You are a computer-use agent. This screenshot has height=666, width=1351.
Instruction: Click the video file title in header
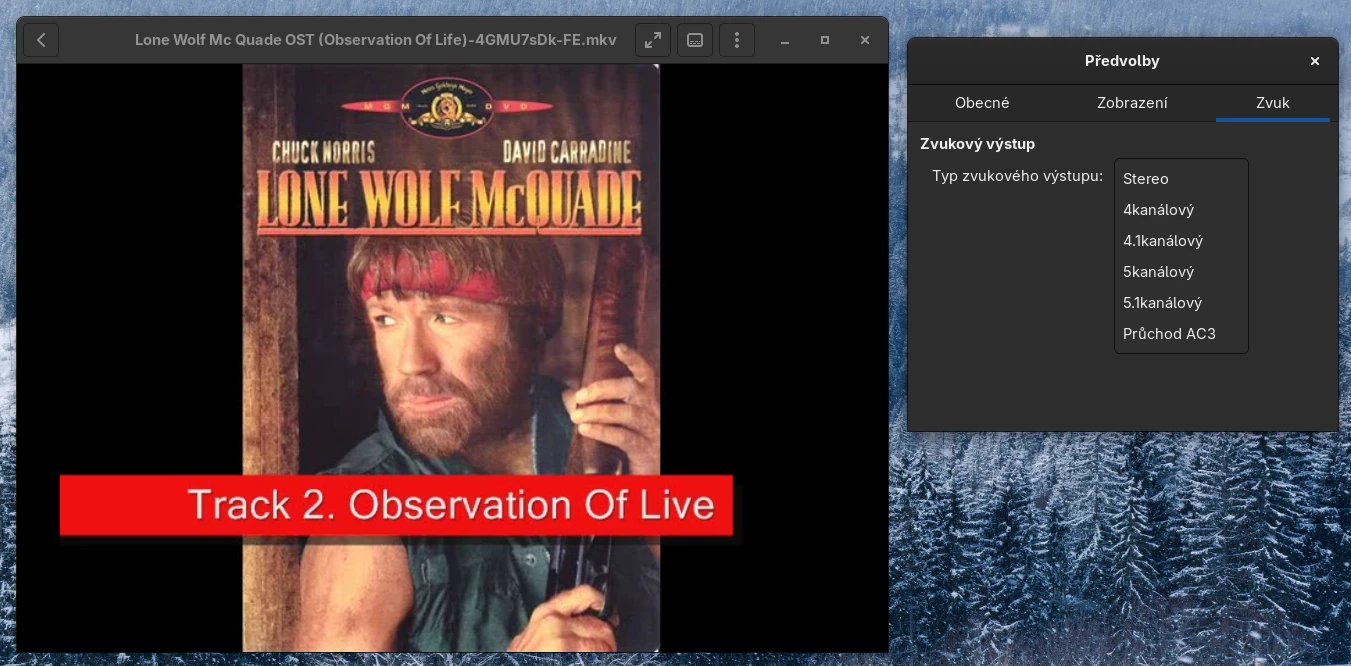(376, 40)
